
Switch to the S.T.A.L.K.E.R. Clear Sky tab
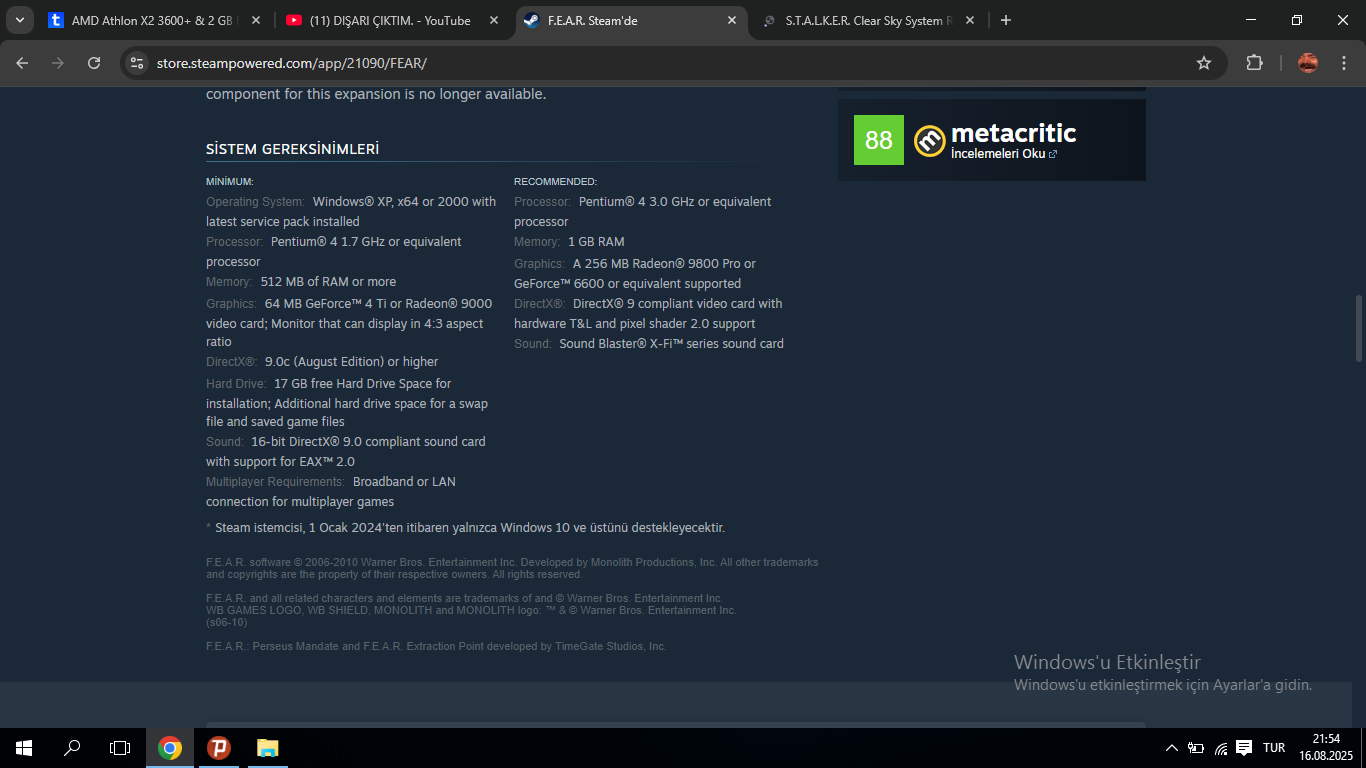[870, 20]
